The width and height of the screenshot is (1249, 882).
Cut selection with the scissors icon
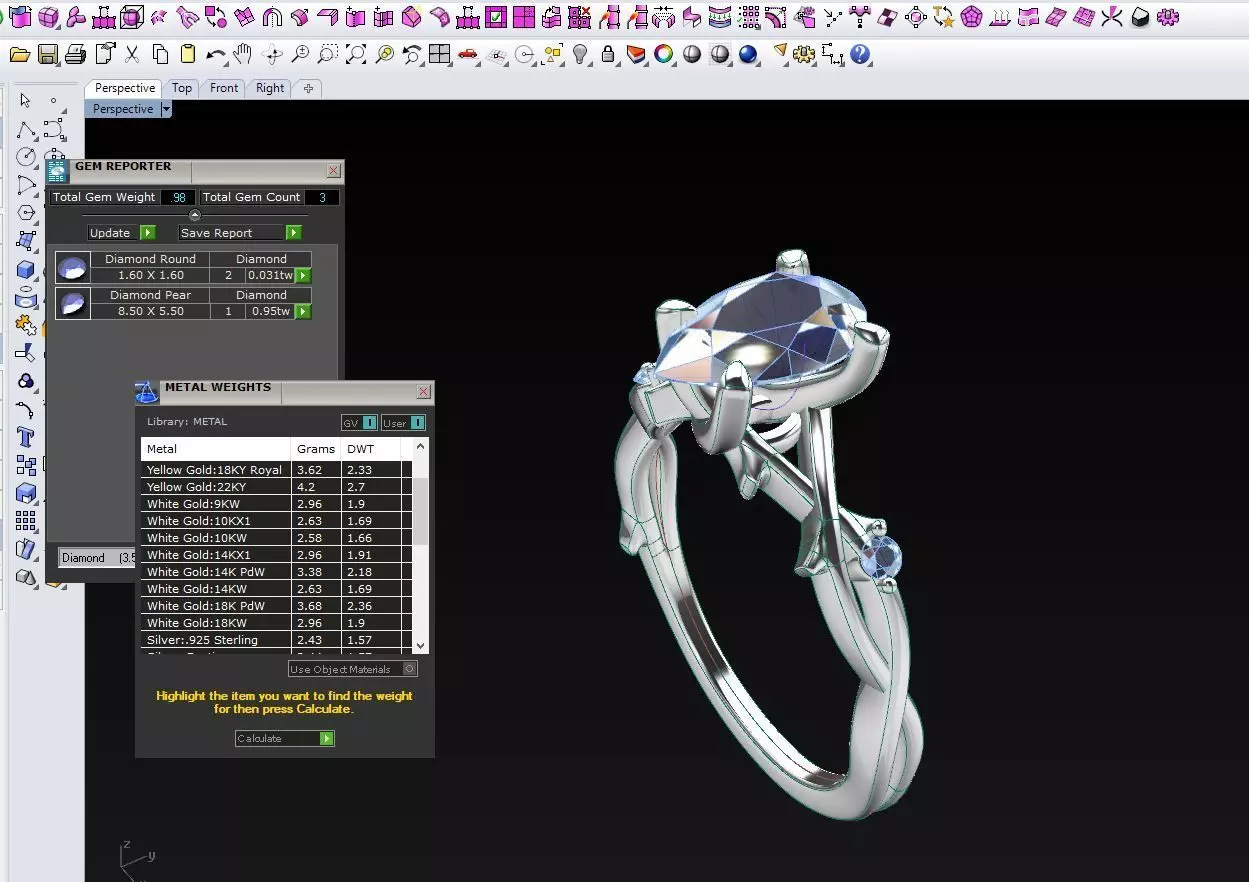coord(131,55)
